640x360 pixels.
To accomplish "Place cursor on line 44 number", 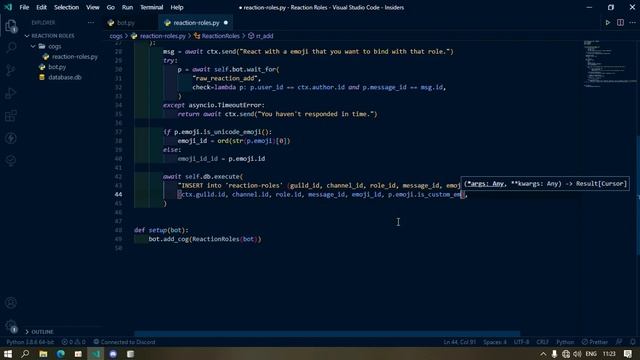I will pyautogui.click(x=118, y=195).
